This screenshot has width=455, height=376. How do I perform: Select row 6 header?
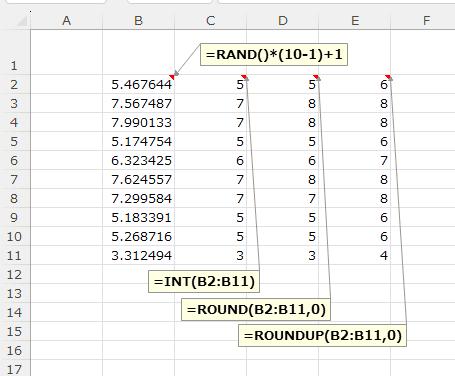point(15,160)
